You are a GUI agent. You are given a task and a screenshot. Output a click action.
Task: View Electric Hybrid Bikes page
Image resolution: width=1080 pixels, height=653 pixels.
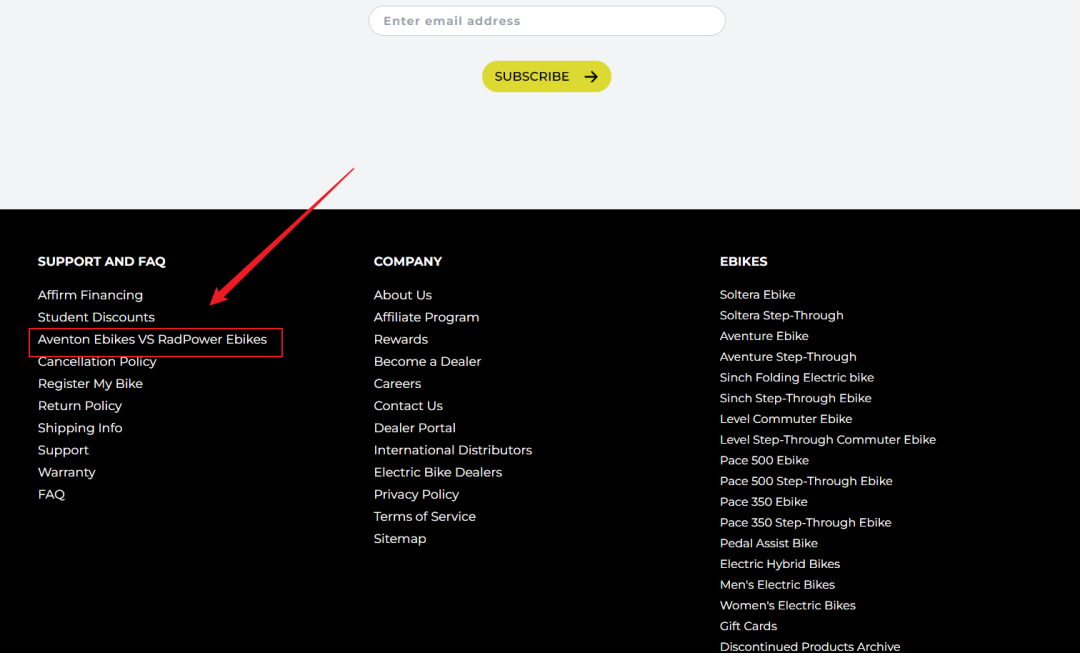click(x=780, y=563)
